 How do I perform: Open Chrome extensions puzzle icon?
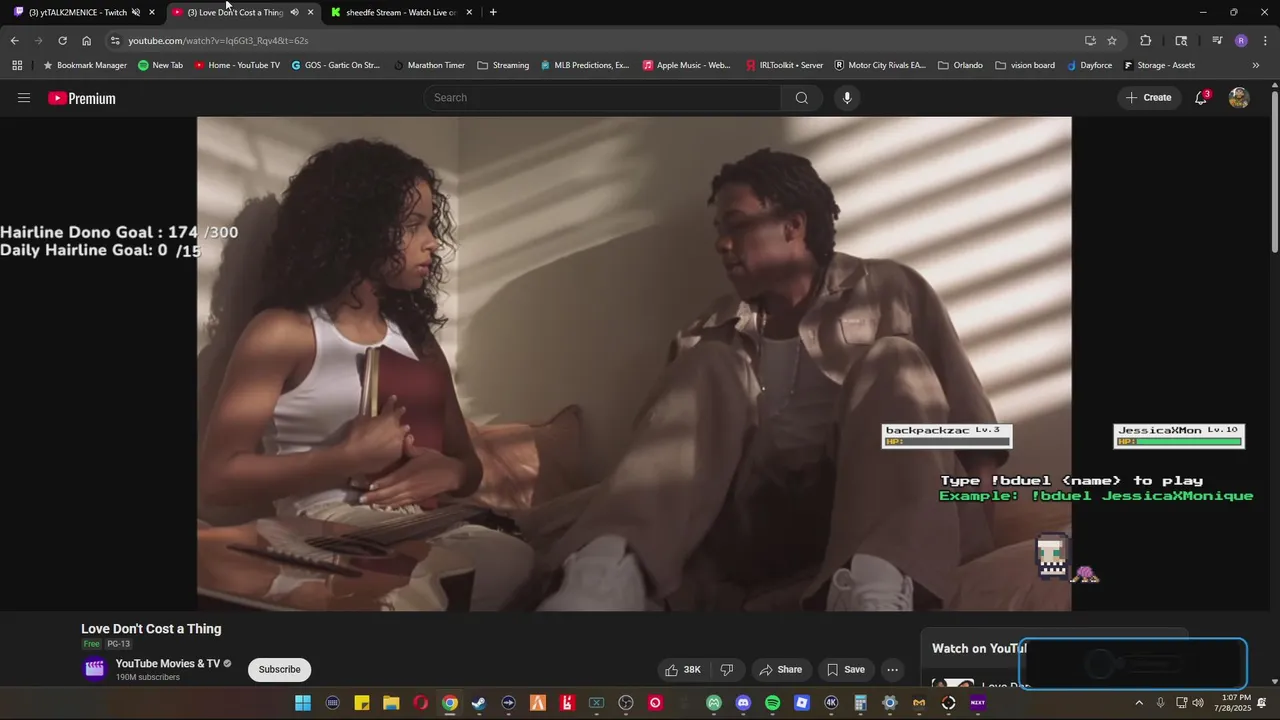pyautogui.click(x=1146, y=41)
